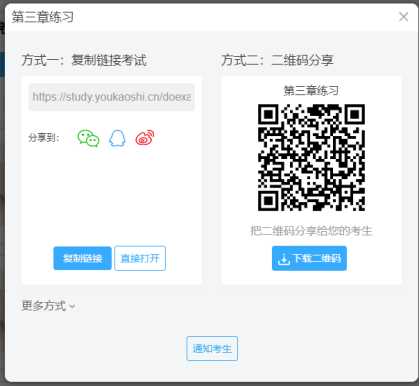
Task: Click the 复制链接 button
Action: (x=82, y=258)
